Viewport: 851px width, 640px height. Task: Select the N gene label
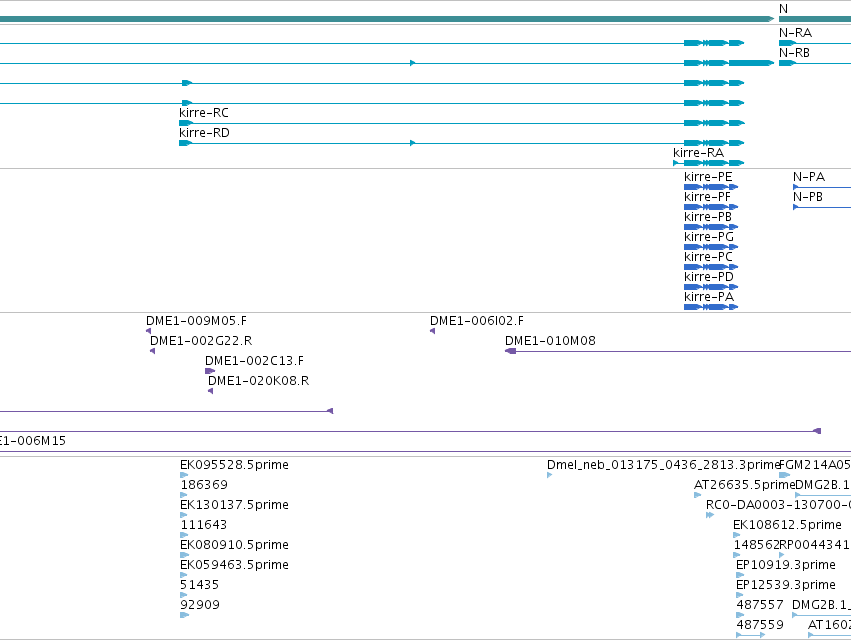783,9
